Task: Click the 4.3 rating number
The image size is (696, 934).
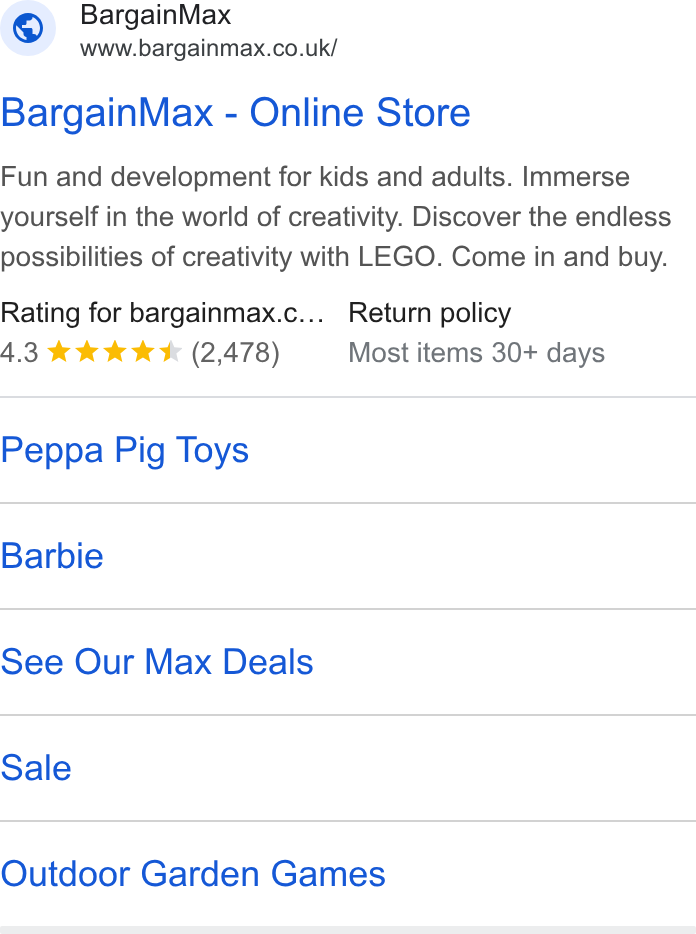Action: point(19,353)
